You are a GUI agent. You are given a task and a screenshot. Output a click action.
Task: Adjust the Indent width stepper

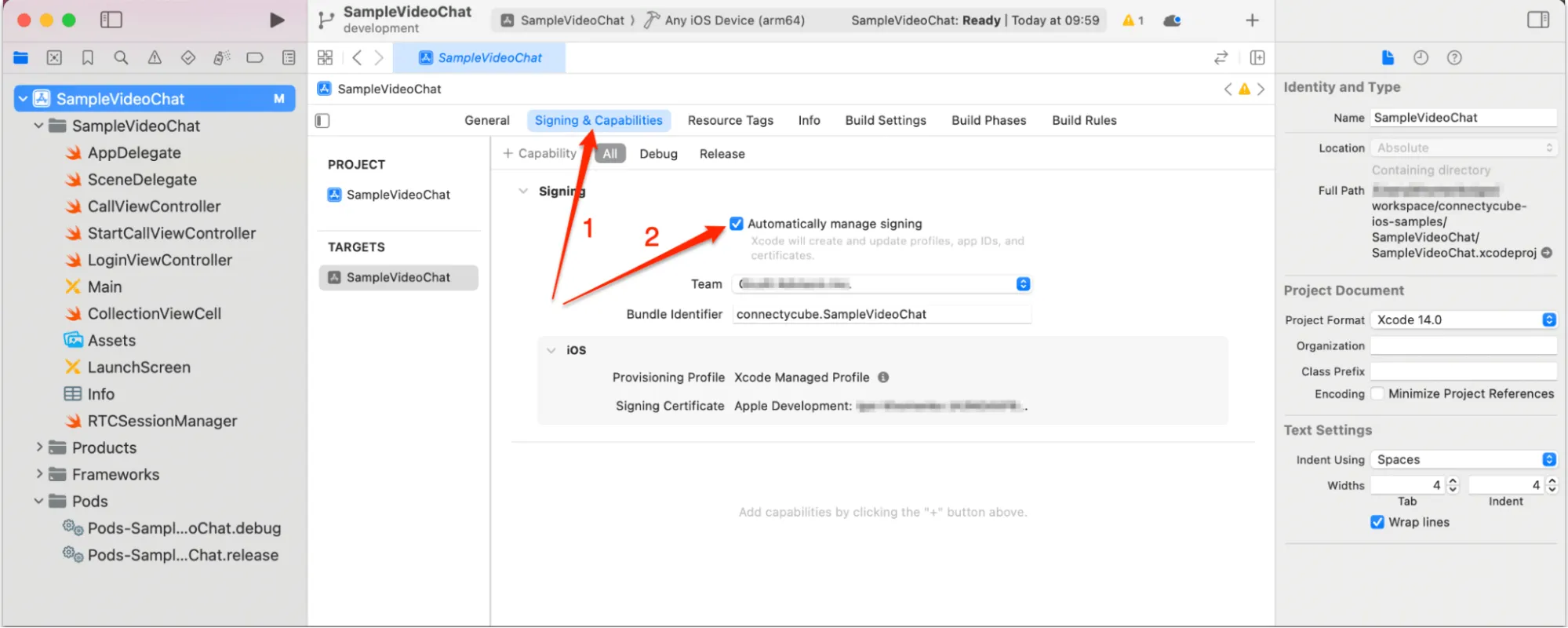[1552, 485]
